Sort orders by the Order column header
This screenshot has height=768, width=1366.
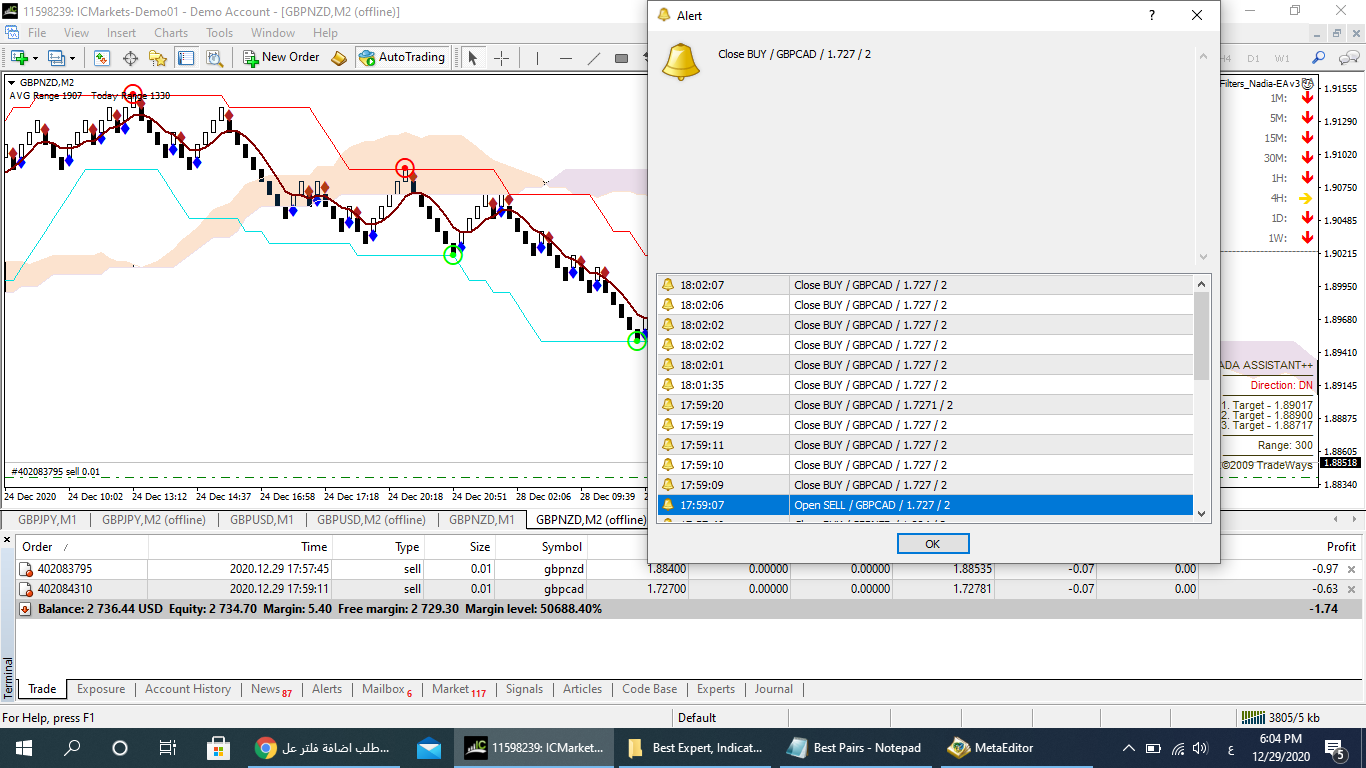coord(82,547)
